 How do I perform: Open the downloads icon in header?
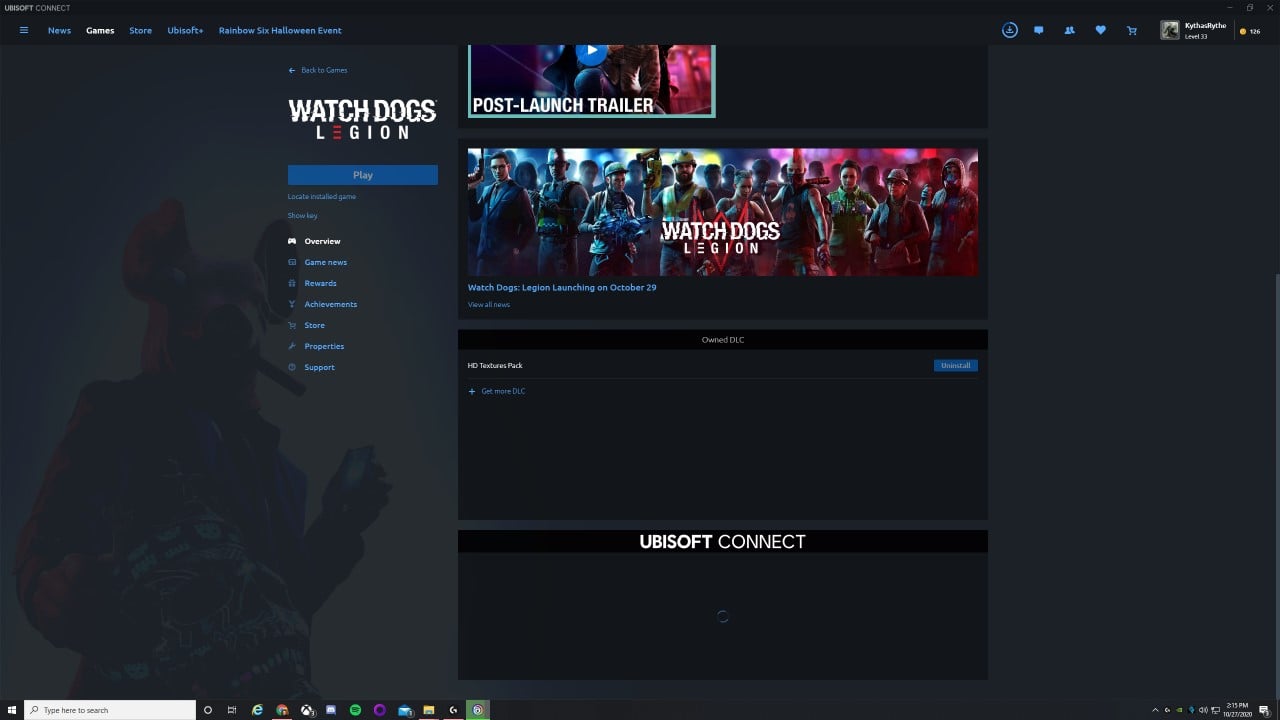[x=1010, y=30]
